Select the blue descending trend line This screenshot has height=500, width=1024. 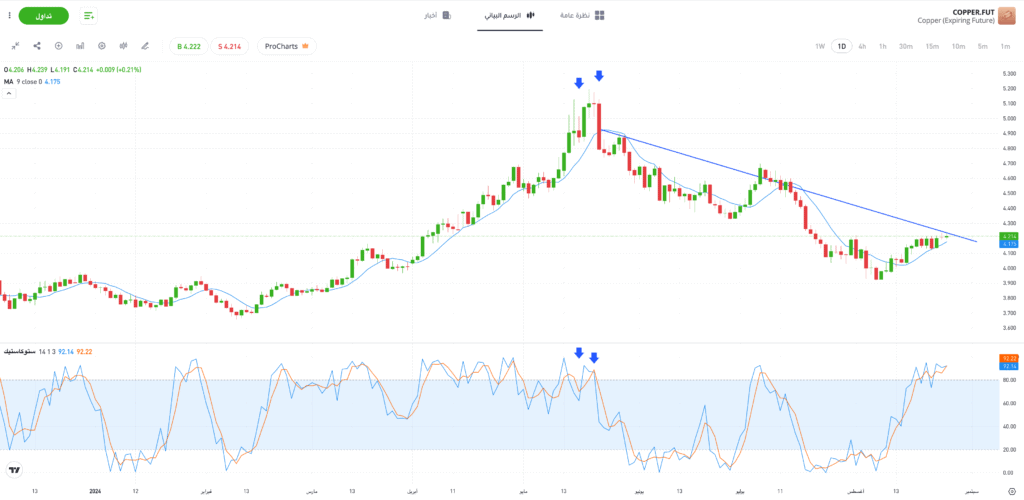click(x=789, y=186)
